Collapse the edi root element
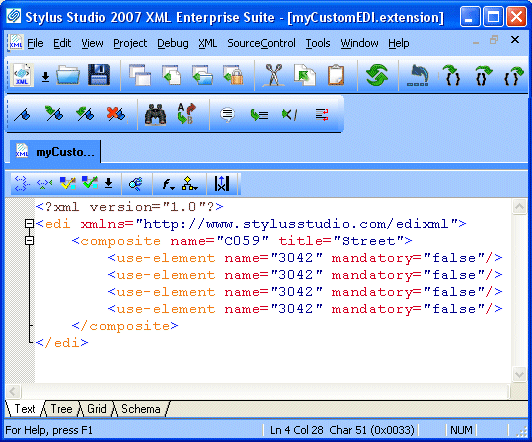 [x=30, y=223]
